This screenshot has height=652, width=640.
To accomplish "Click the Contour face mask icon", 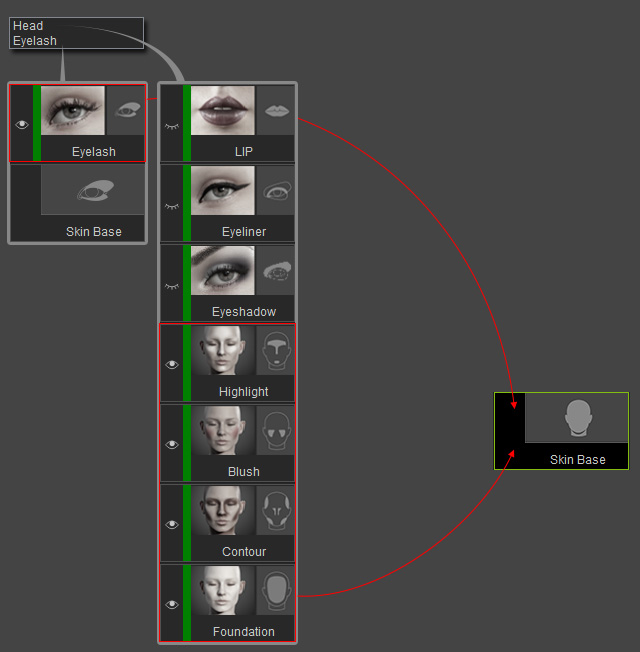I will 276,511.
